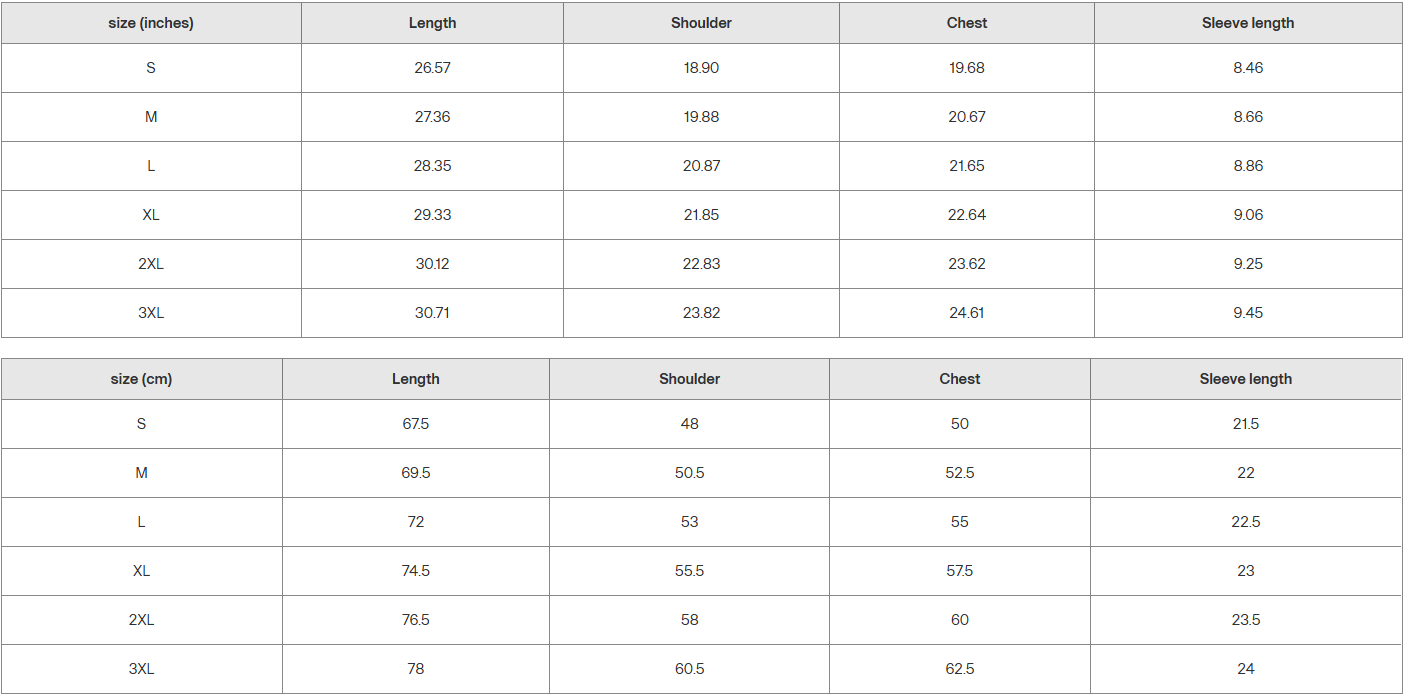Image resolution: width=1406 pixels, height=696 pixels.
Task: Click the Length header in the cm table
Action: [x=415, y=379]
